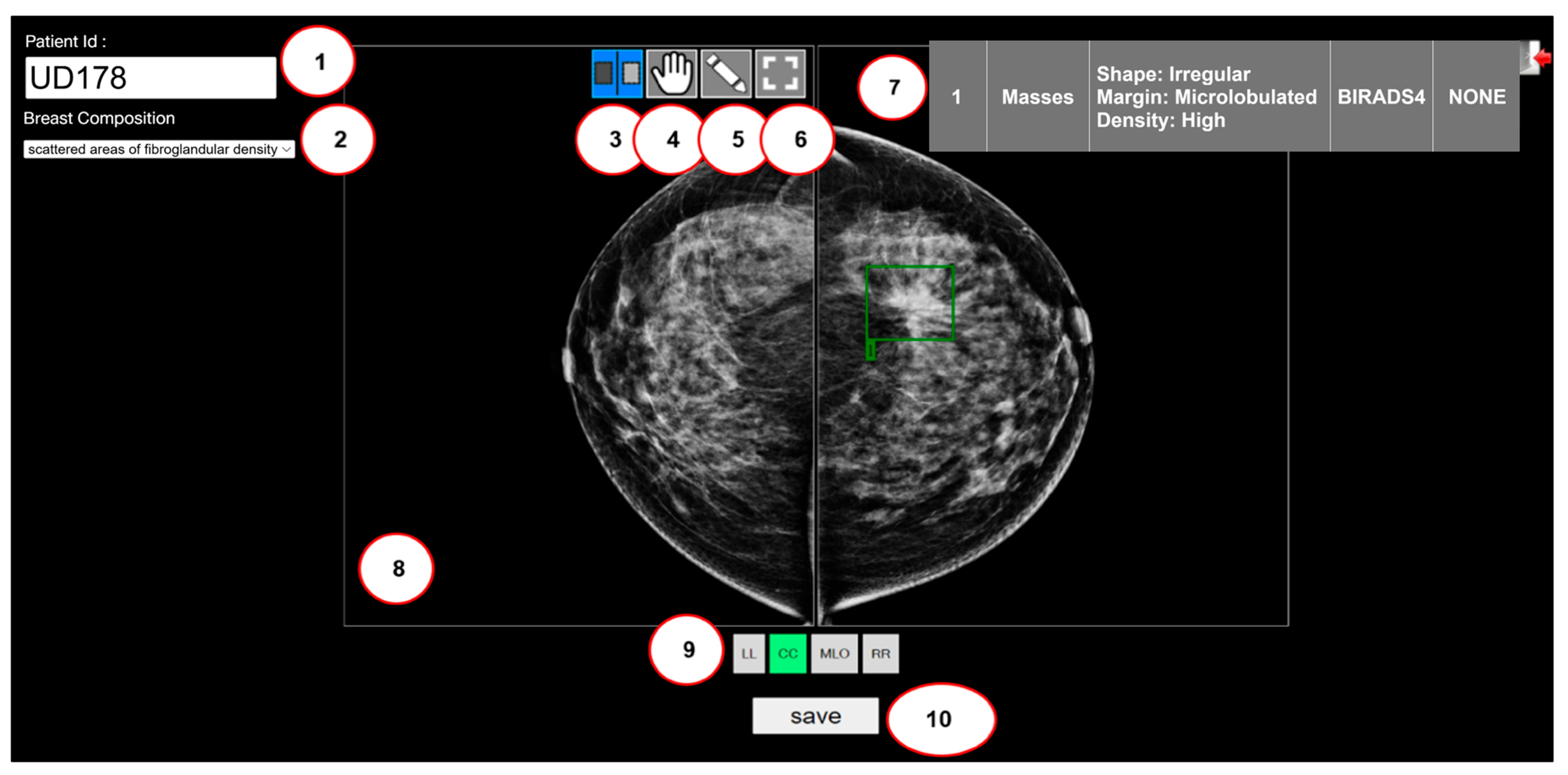Click the green lesion bounding box
1568x775 pixels.
click(910, 303)
